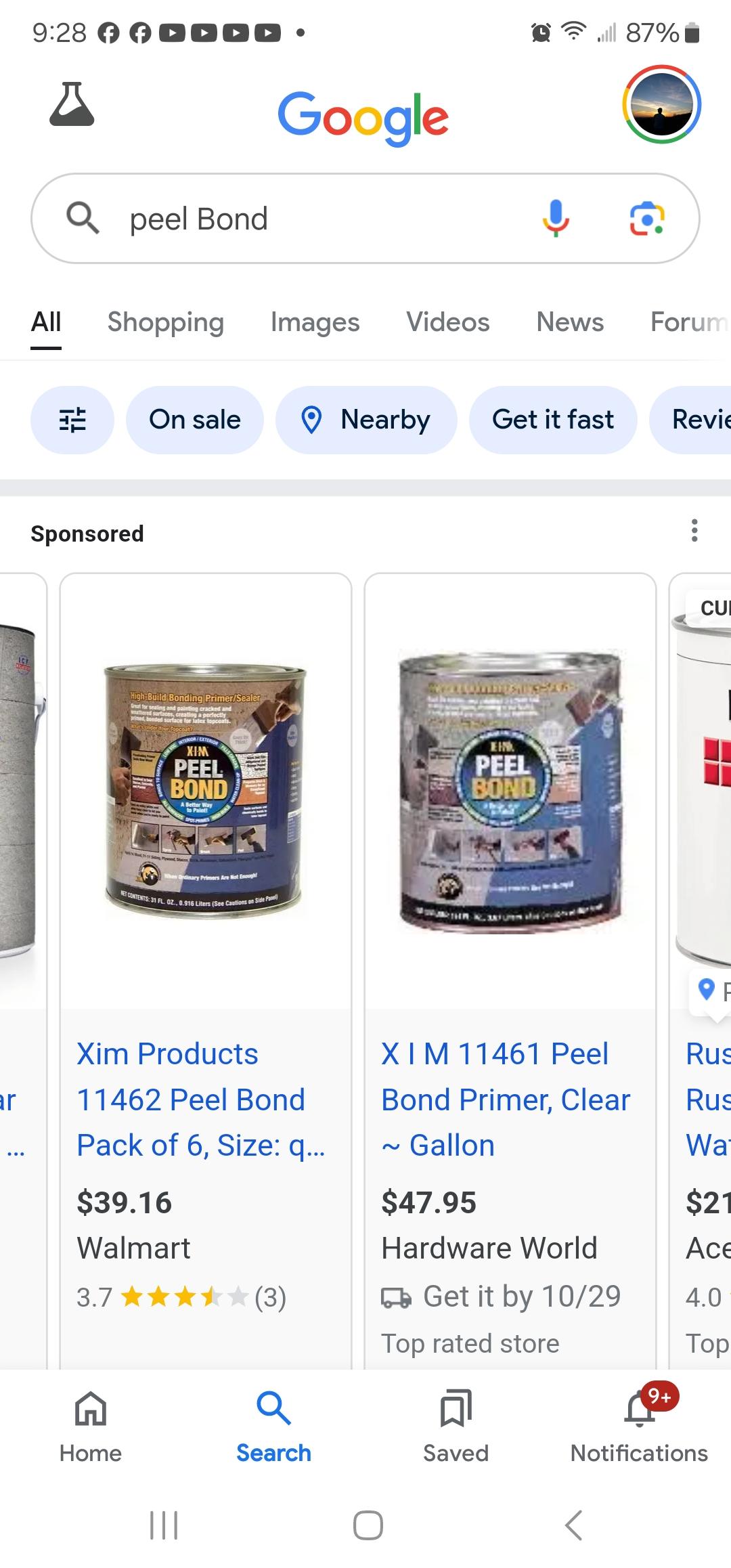Open Search Labs flask icon
Image resolution: width=731 pixels, height=1568 pixels.
[72, 104]
